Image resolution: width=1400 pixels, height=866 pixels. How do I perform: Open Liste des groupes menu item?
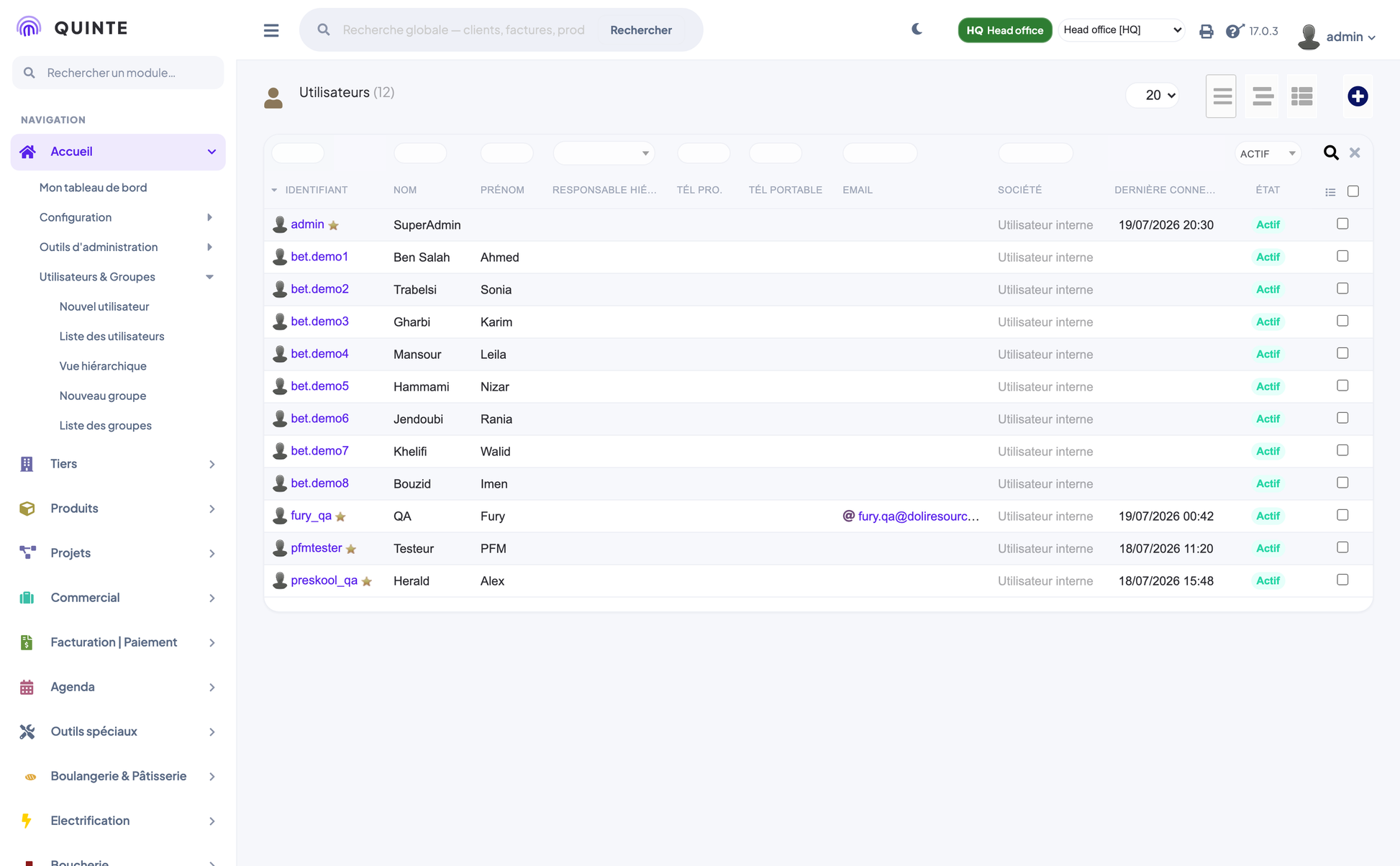[106, 426]
